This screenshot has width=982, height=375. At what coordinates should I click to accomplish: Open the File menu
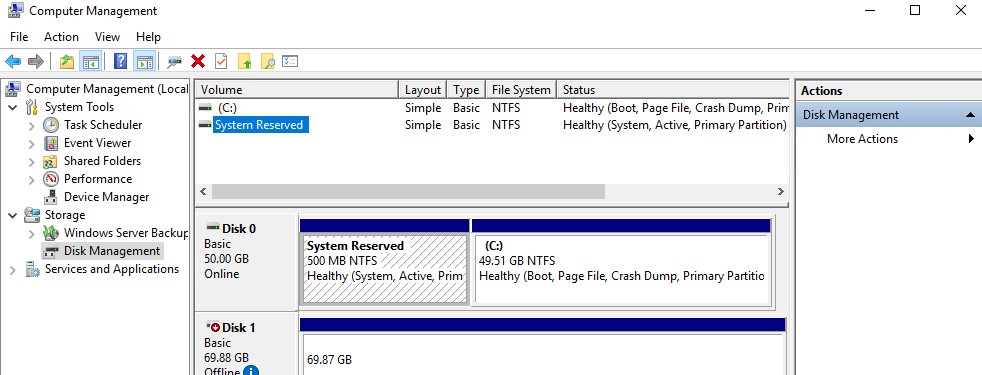[19, 37]
